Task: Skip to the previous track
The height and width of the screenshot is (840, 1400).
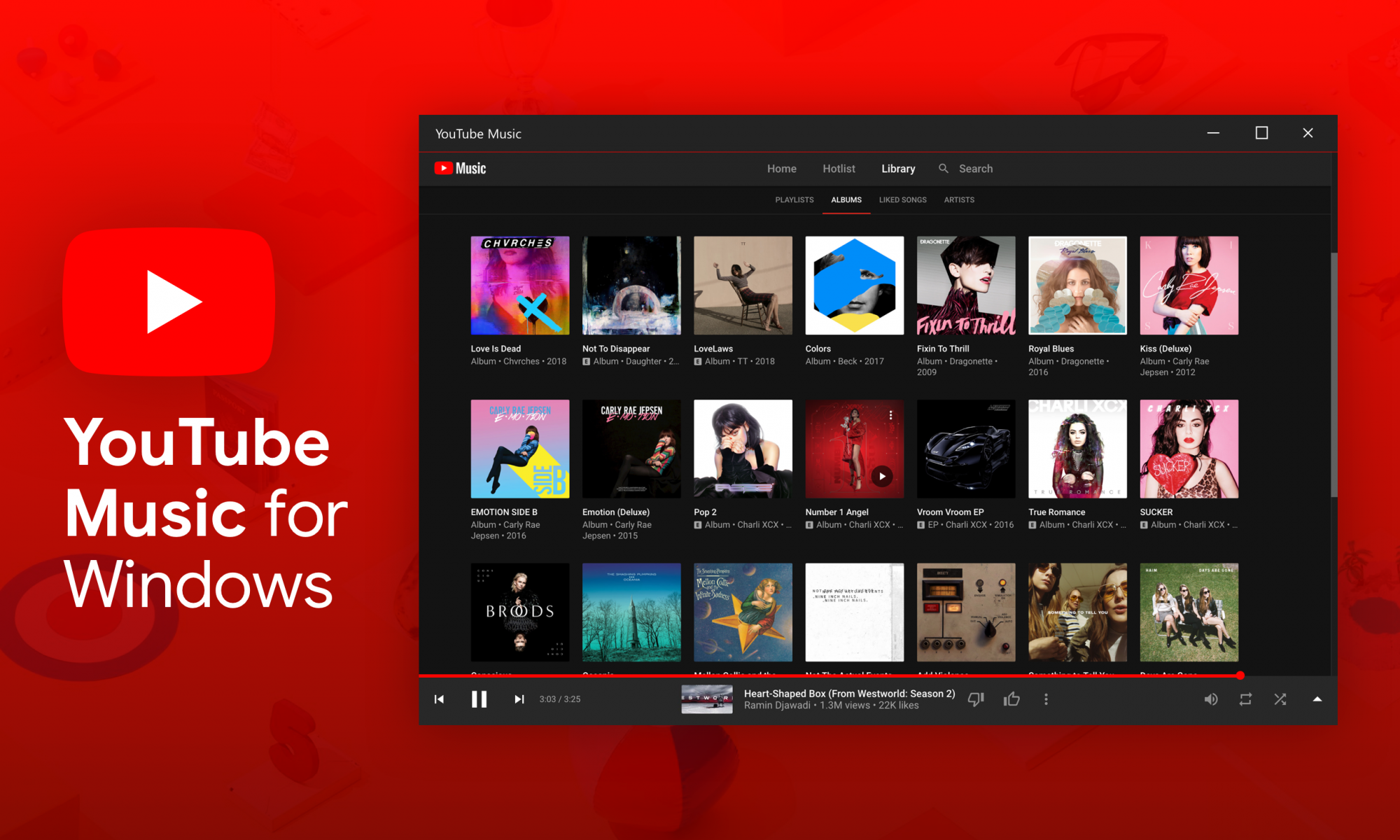Action: (x=439, y=699)
